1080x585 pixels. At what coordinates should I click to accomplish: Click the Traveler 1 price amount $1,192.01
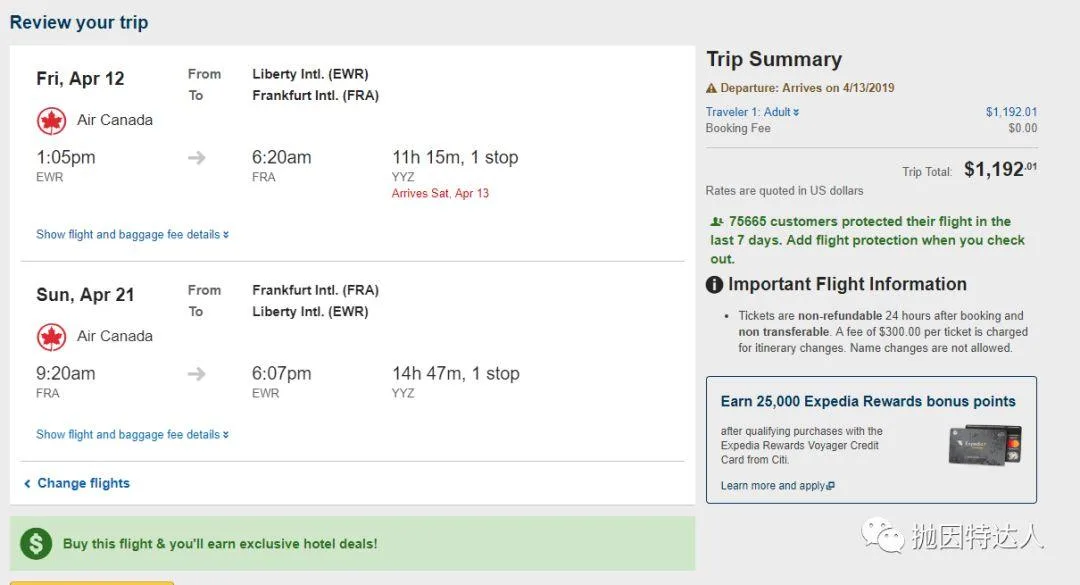(1011, 112)
